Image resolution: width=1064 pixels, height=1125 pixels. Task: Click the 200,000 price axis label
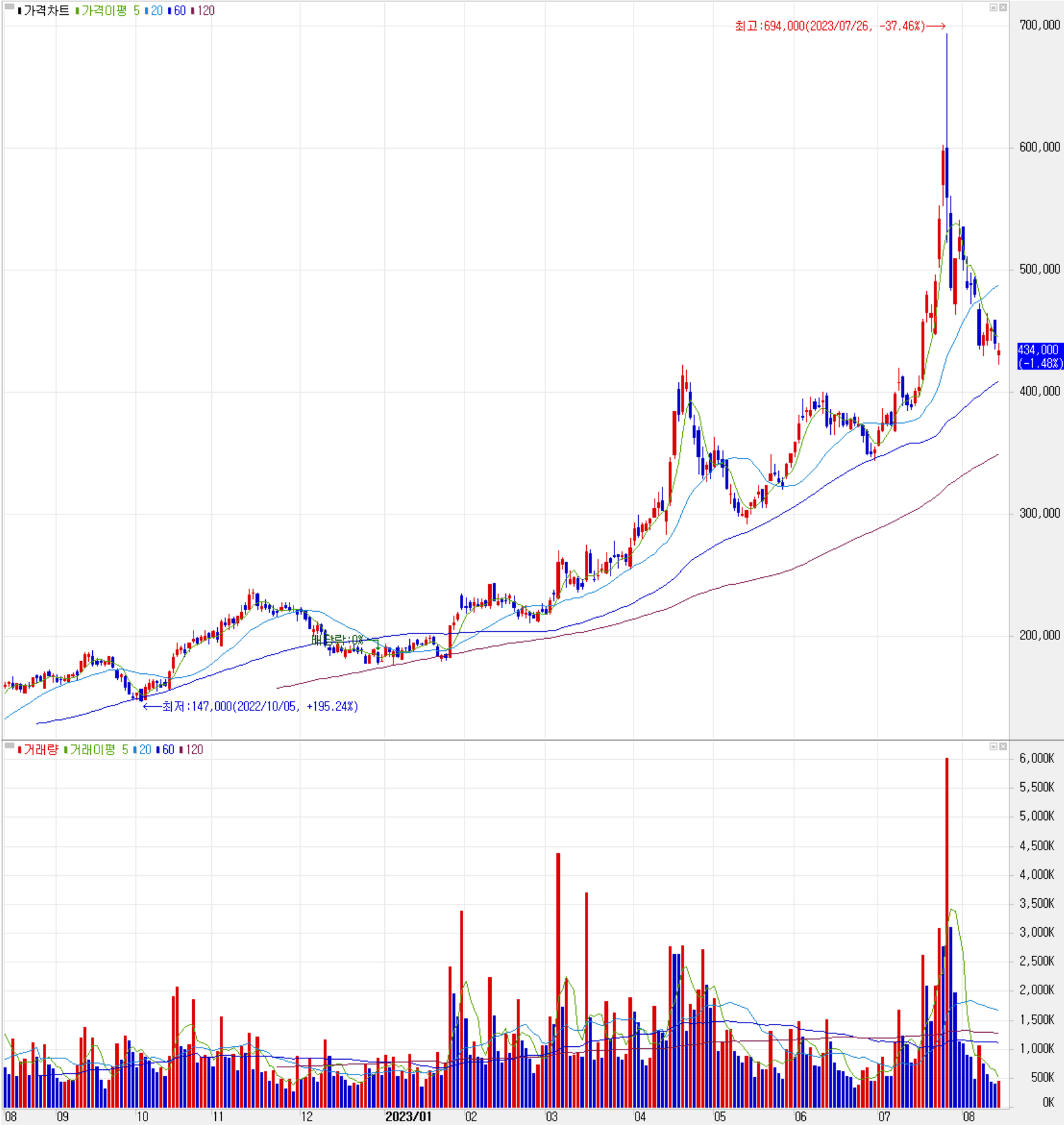[x=1040, y=636]
